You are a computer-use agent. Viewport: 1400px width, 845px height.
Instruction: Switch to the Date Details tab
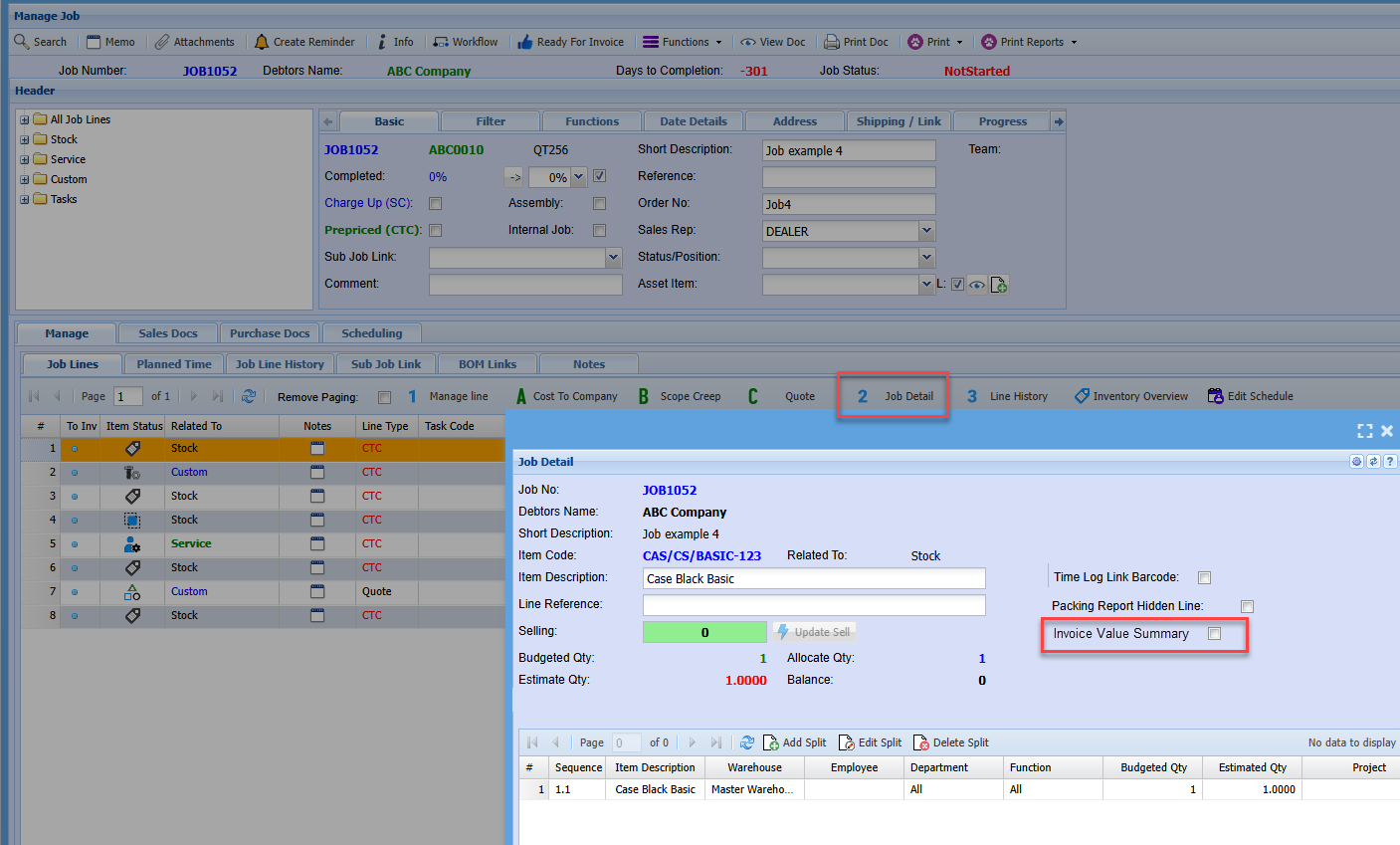693,121
